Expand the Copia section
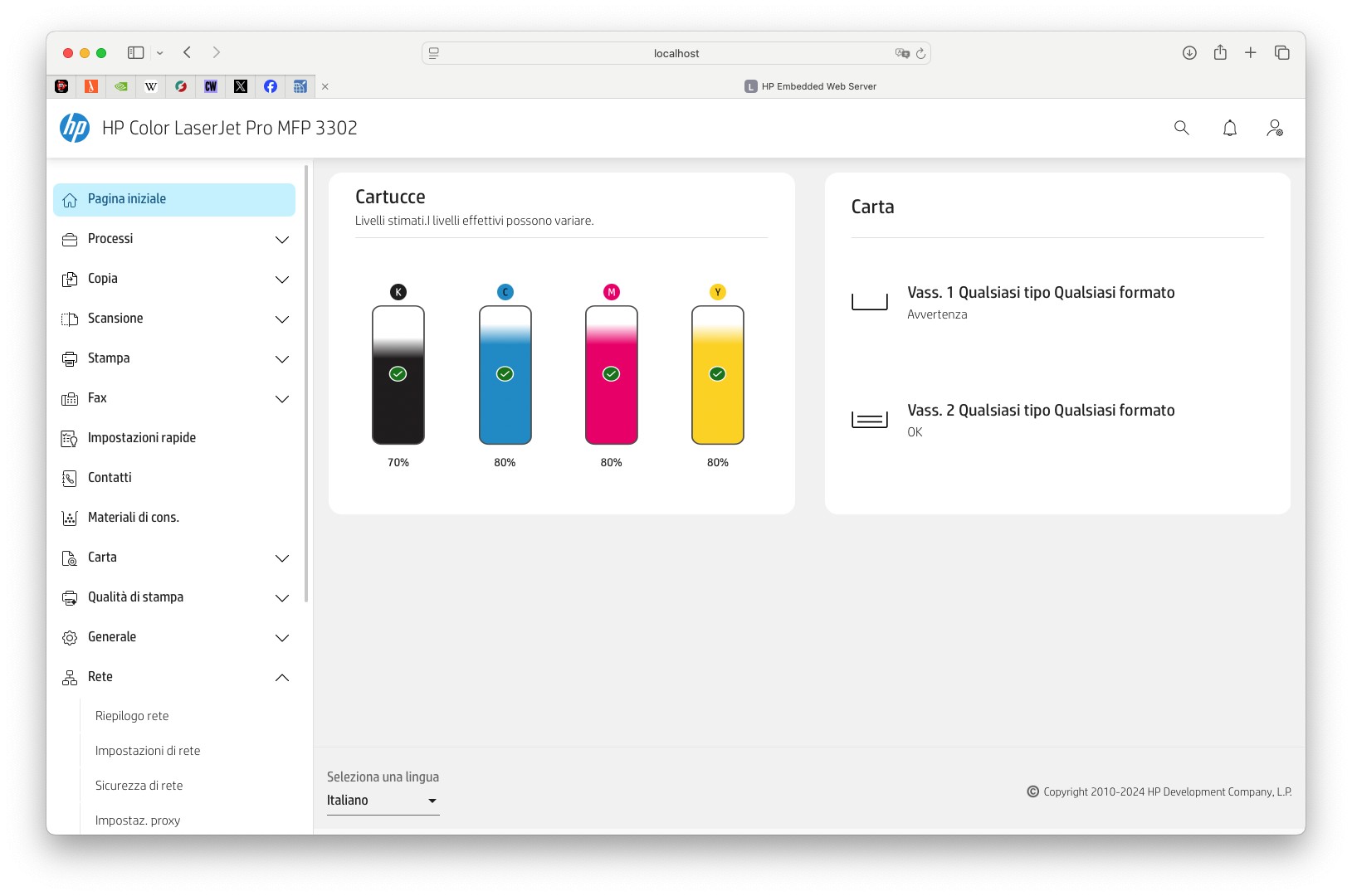The image size is (1352, 896). tap(282, 280)
